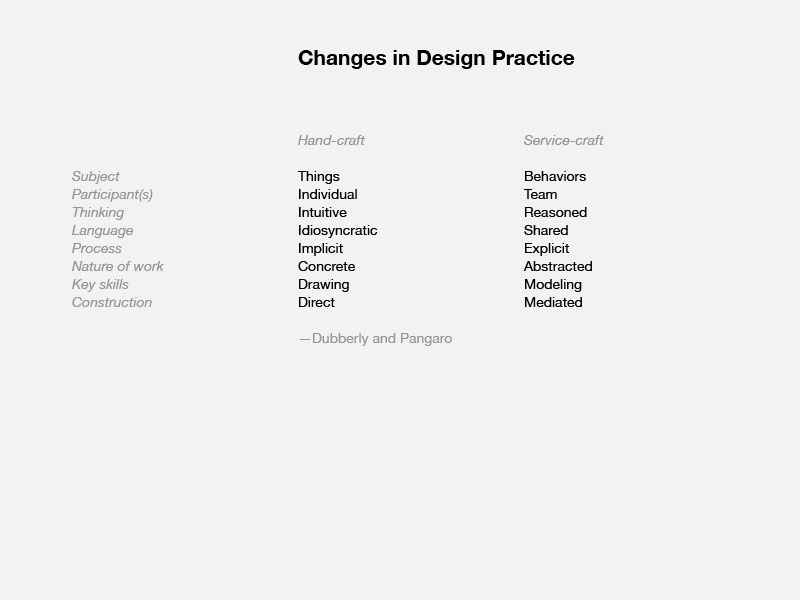This screenshot has width=800, height=600.
Task: Select the word Idiosyncratic
Action: coord(338,231)
